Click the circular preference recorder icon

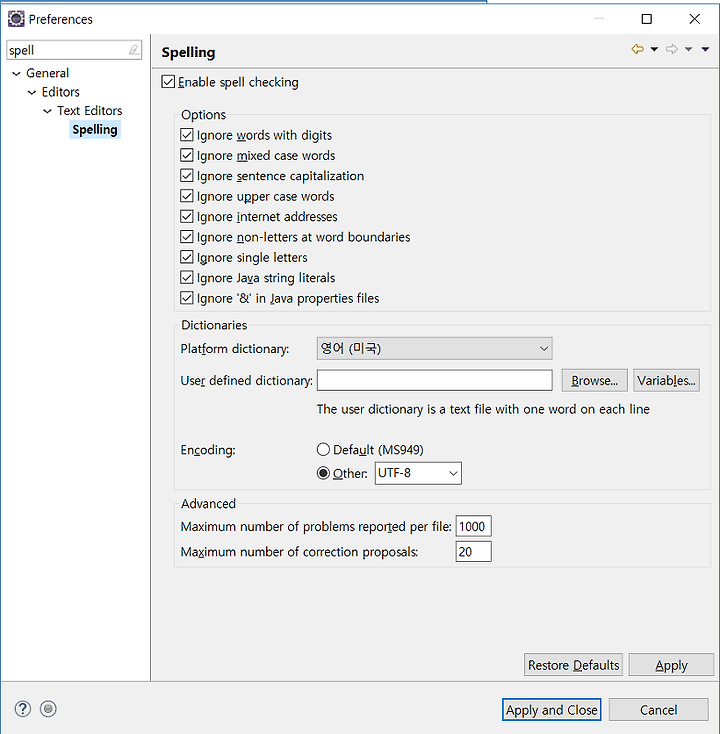pos(48,709)
